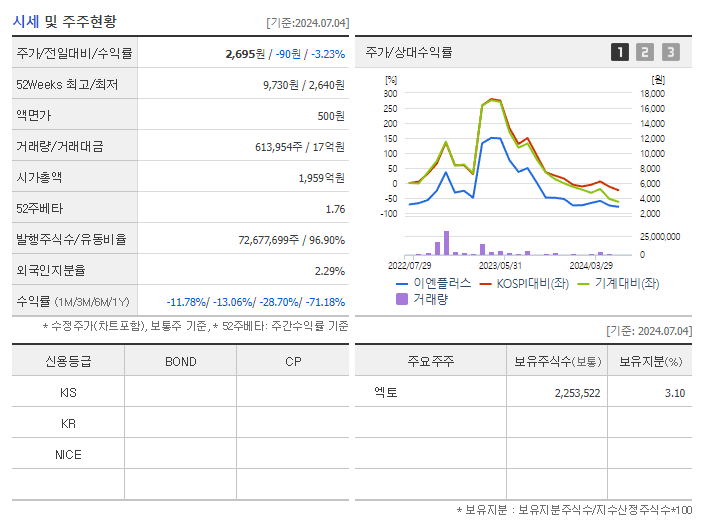Select the 시가총액 row label
Viewport: 702px width, 525px height.
coord(39,177)
